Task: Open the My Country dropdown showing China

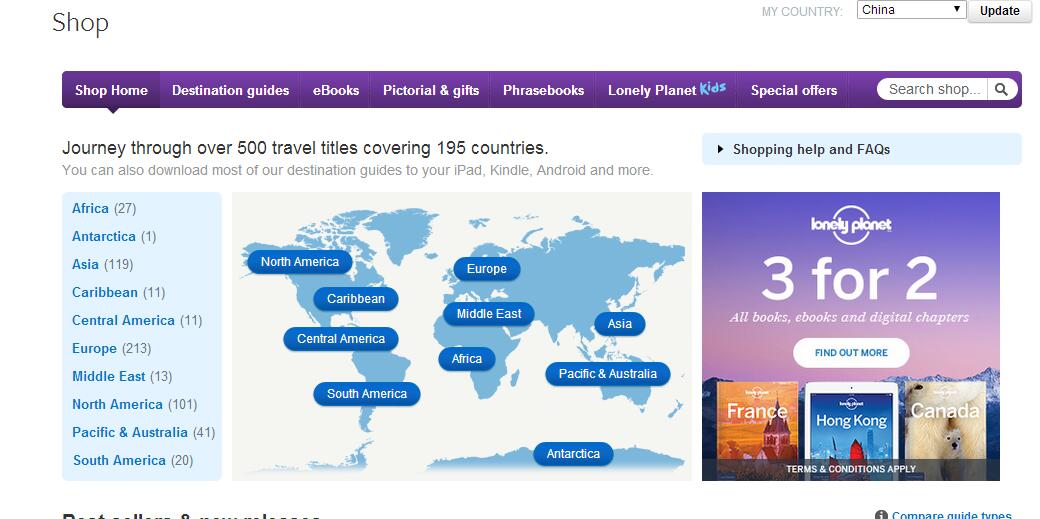Action: click(x=911, y=10)
